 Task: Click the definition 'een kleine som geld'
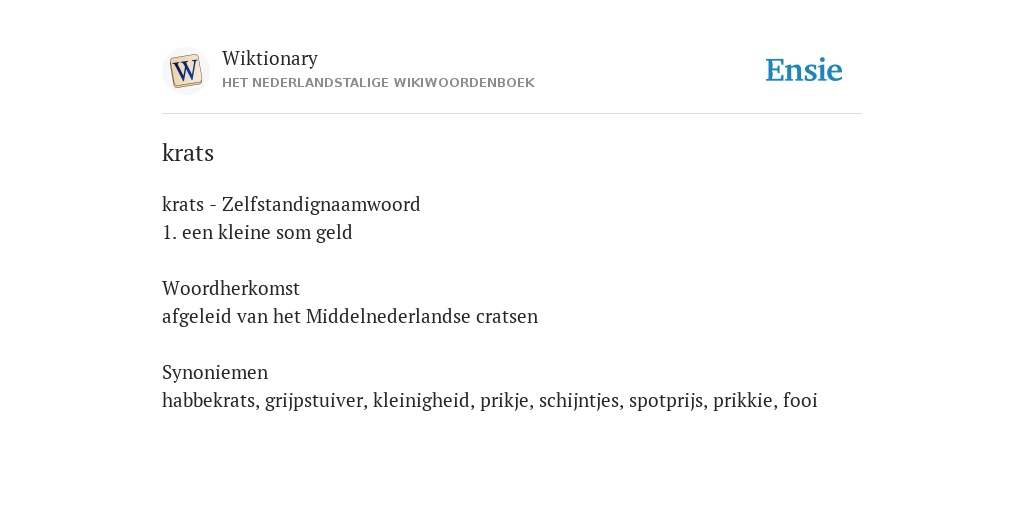(267, 232)
